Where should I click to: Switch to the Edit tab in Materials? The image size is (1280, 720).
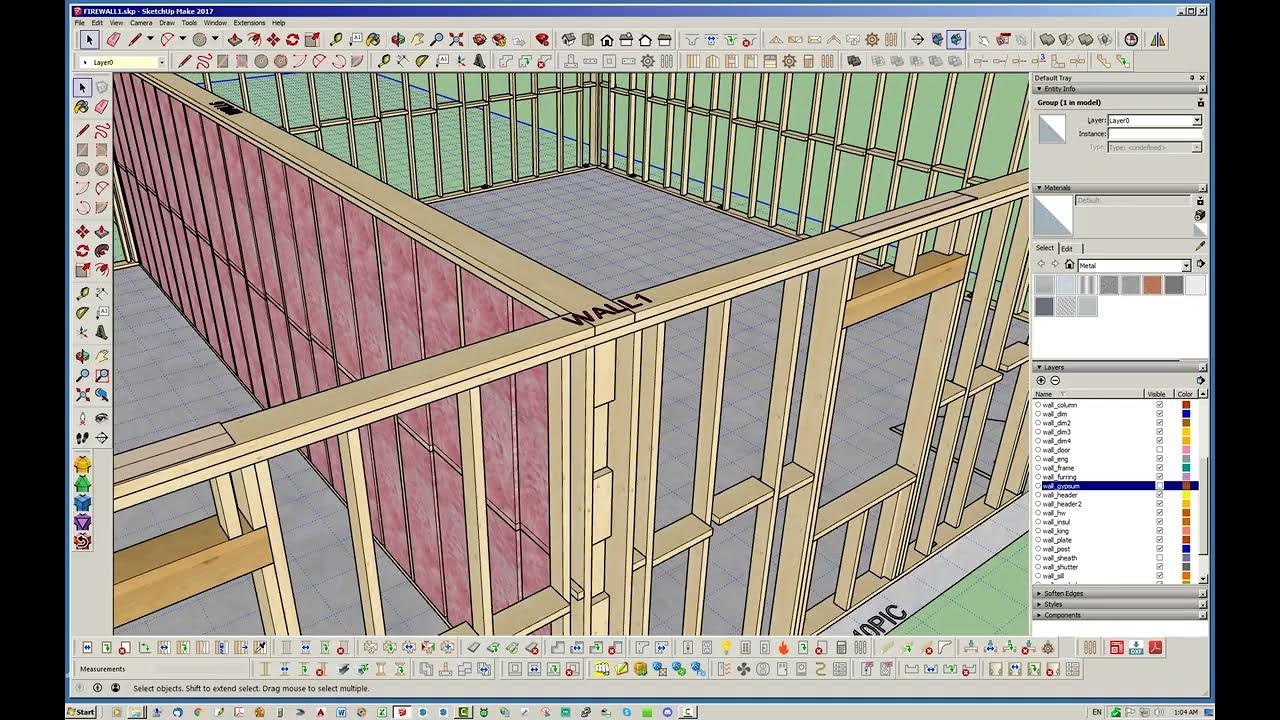coord(1067,248)
